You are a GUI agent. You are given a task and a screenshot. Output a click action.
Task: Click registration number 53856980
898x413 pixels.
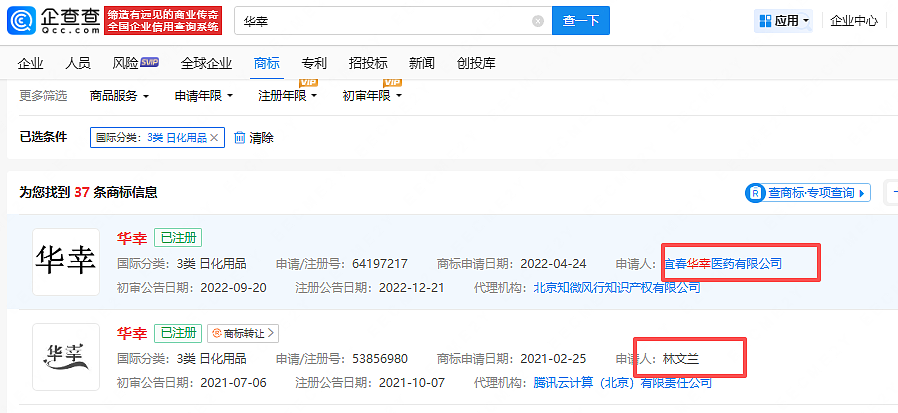point(380,359)
